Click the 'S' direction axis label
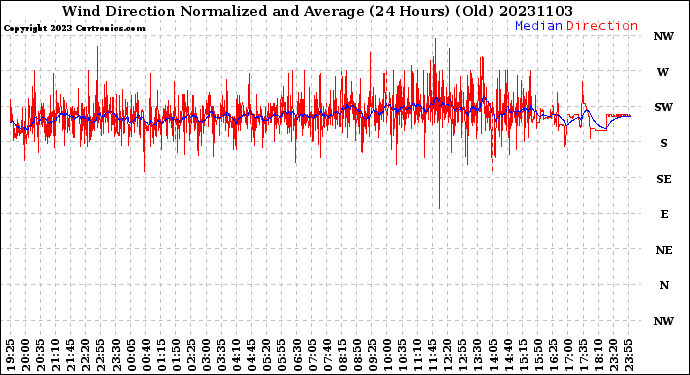The height and width of the screenshot is (375, 690). pos(664,143)
